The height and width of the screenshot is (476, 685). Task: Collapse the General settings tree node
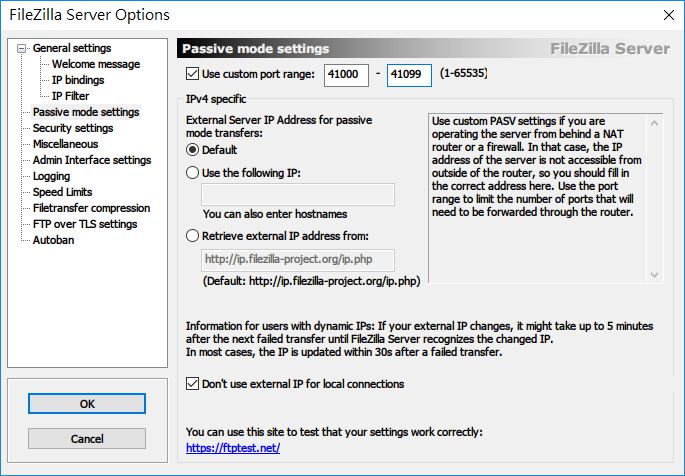click(24, 48)
